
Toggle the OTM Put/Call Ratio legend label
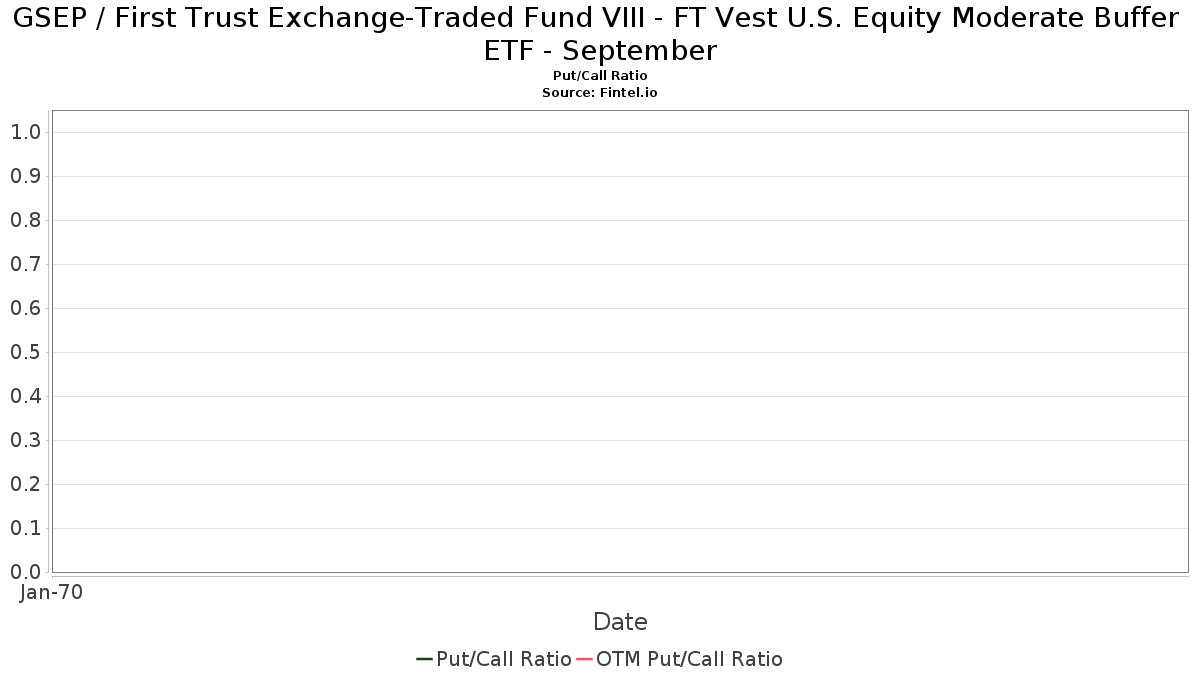click(x=690, y=659)
